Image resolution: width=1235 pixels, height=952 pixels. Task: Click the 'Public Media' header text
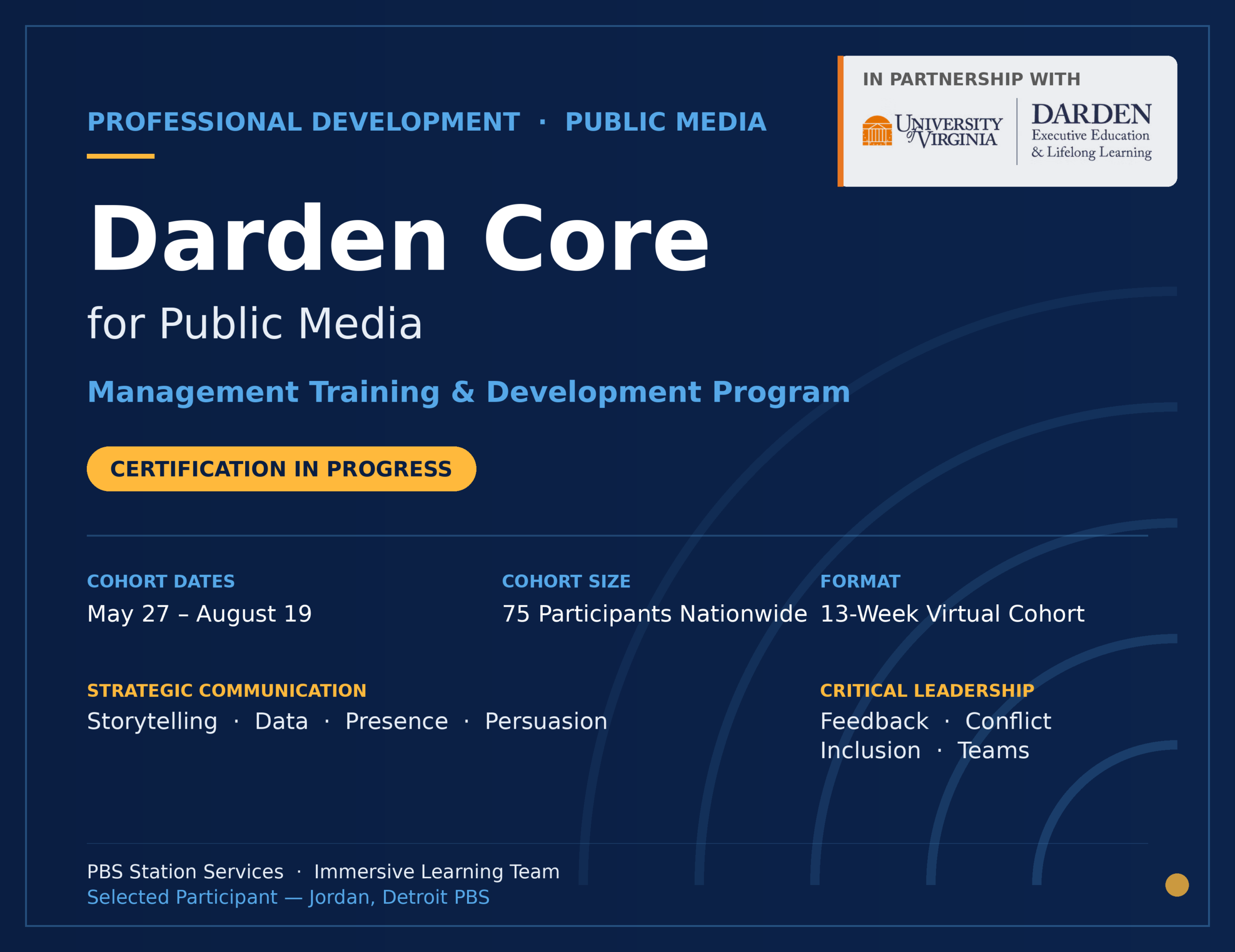[666, 122]
